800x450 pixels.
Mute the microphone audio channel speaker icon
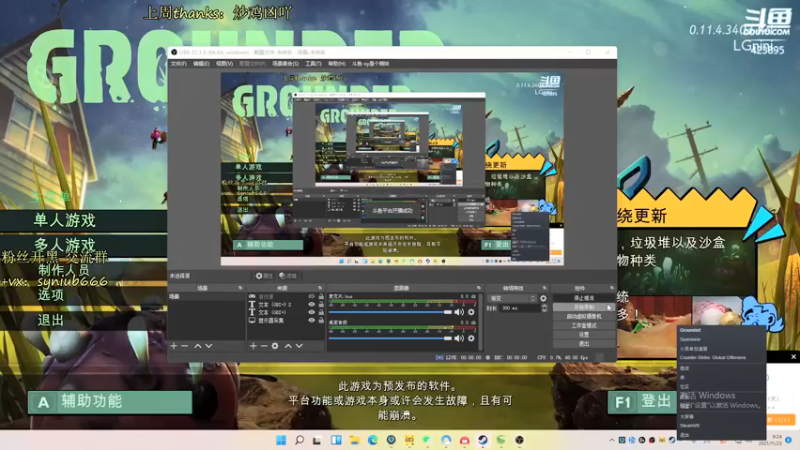coord(459,312)
